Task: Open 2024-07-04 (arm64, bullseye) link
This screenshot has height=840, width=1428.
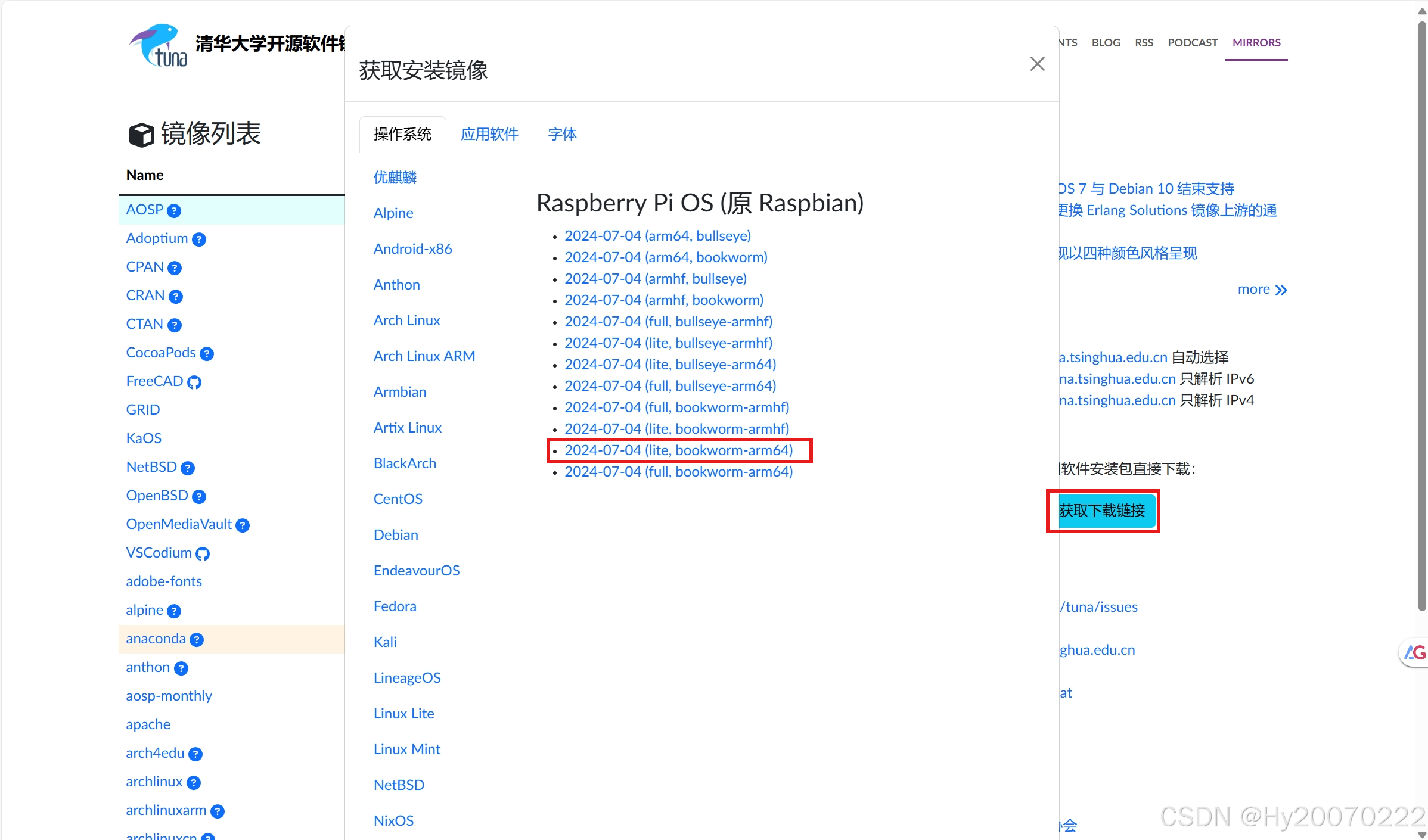Action: coord(657,236)
